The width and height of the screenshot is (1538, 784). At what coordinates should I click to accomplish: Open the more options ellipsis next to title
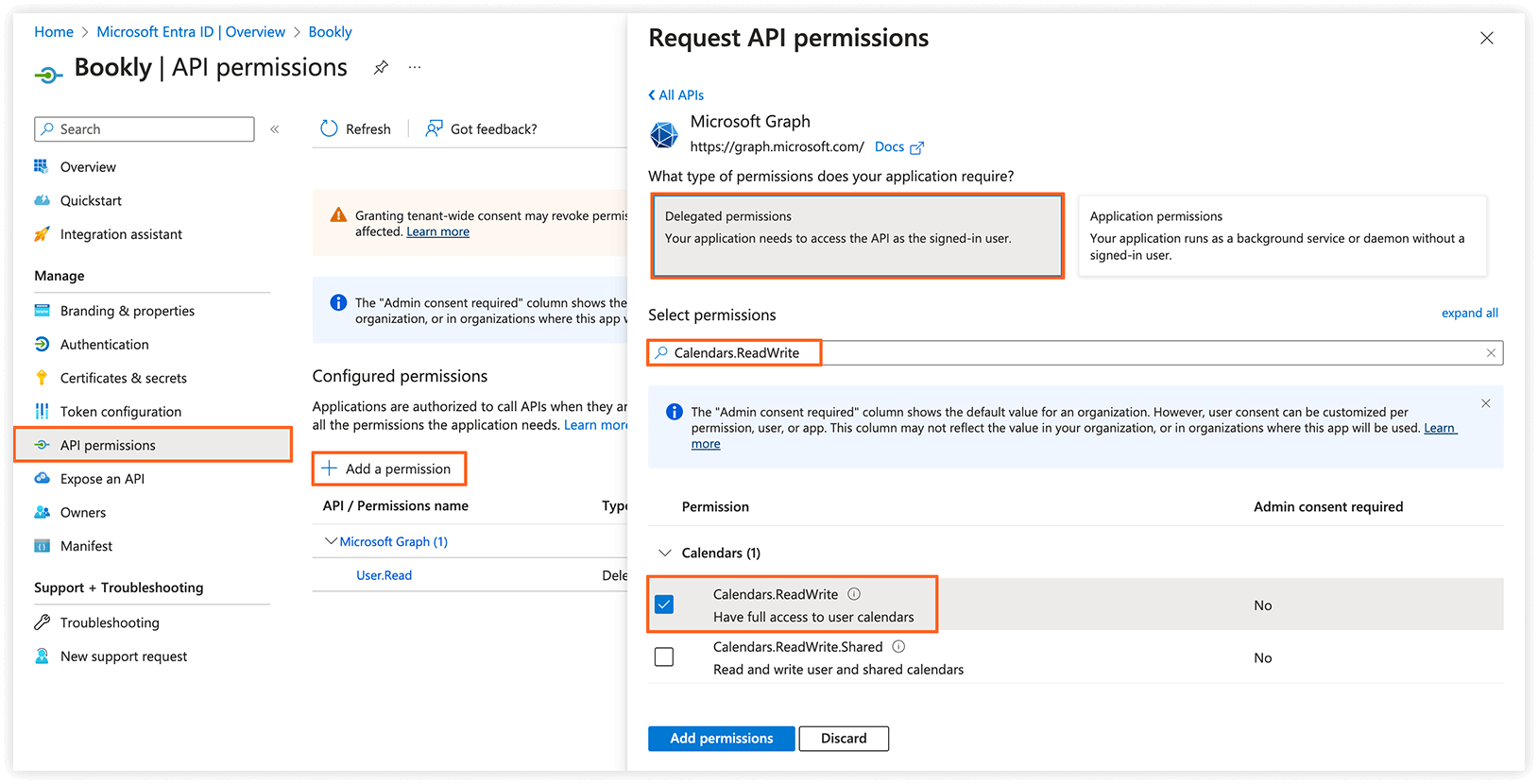(415, 67)
